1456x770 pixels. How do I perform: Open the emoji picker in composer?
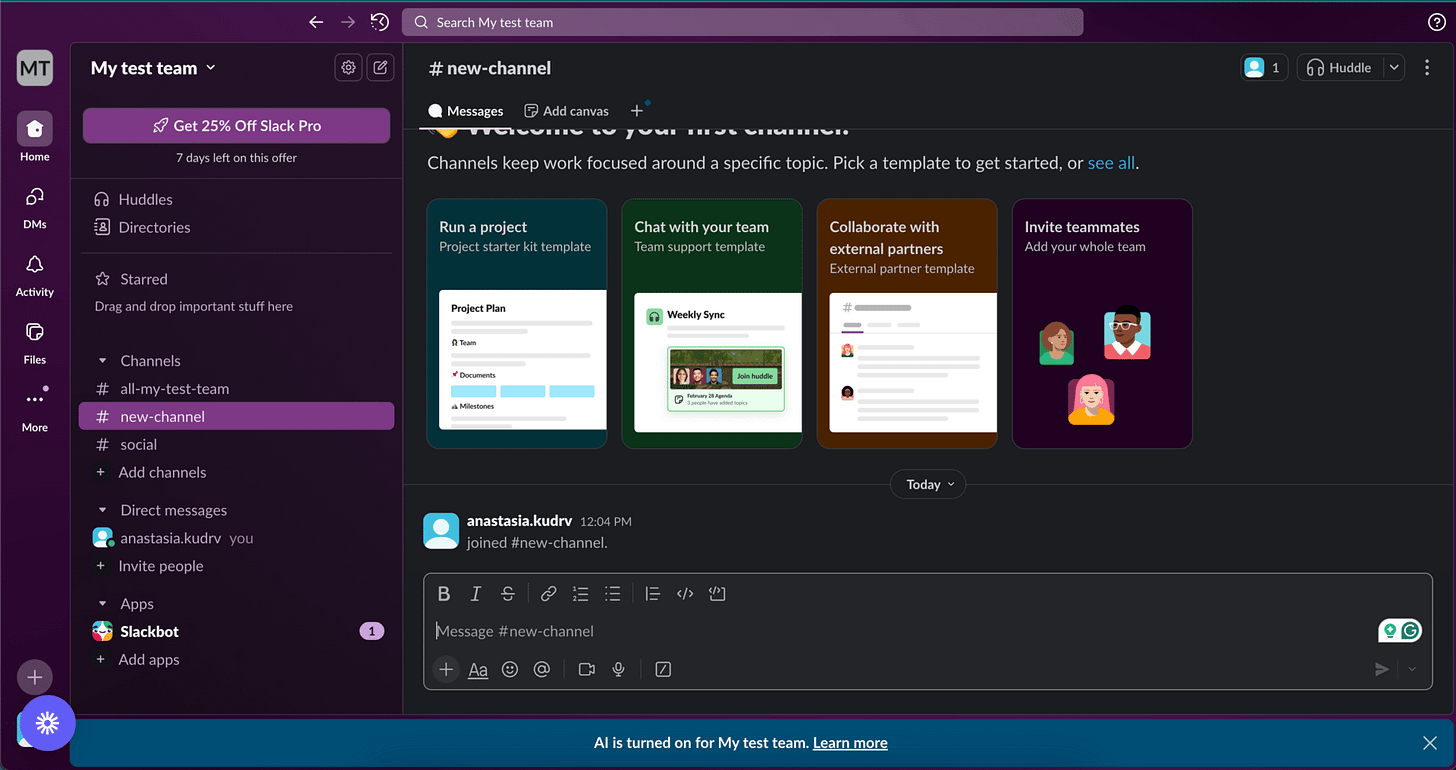pos(510,669)
